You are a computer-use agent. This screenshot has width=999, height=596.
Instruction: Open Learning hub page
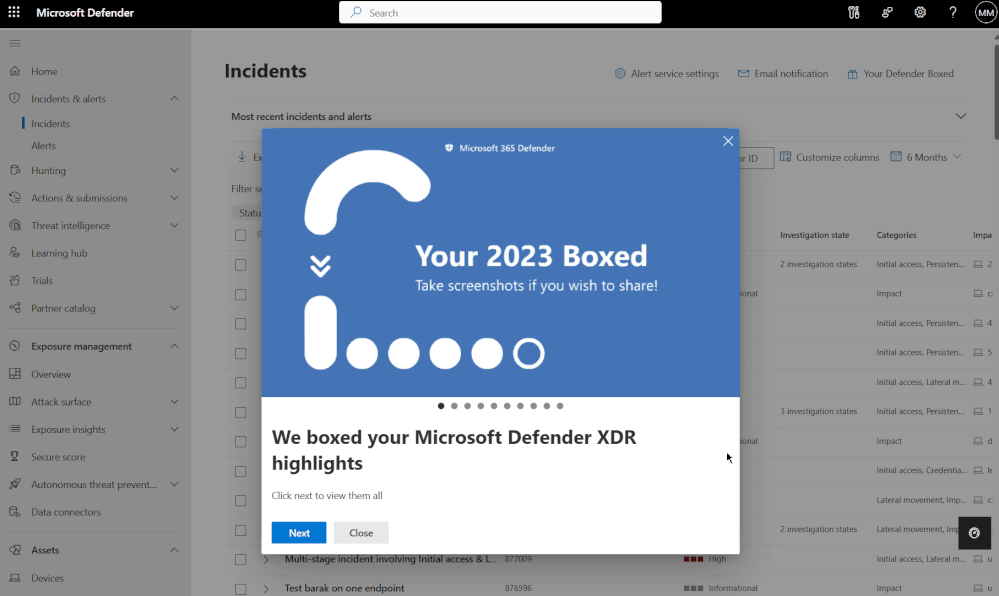point(59,253)
